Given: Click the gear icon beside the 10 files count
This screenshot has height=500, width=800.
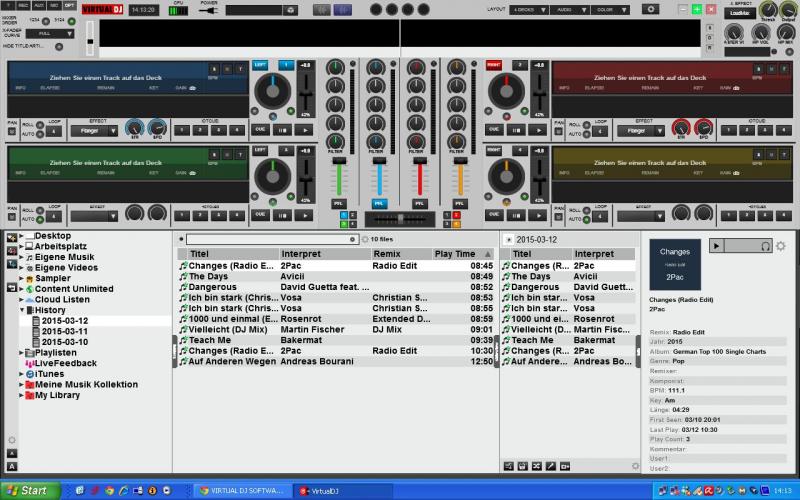Looking at the screenshot, I should pos(365,239).
